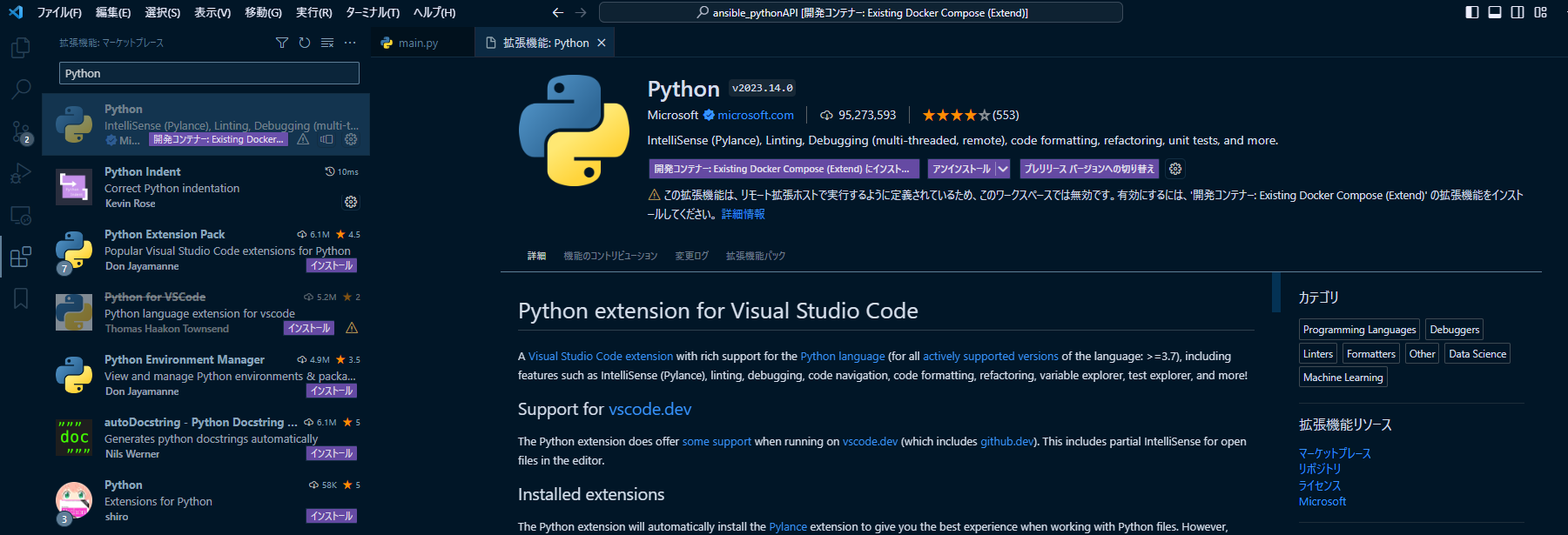Click the 変更ログ tab in extension details
The height and width of the screenshot is (535, 1568).
point(691,256)
